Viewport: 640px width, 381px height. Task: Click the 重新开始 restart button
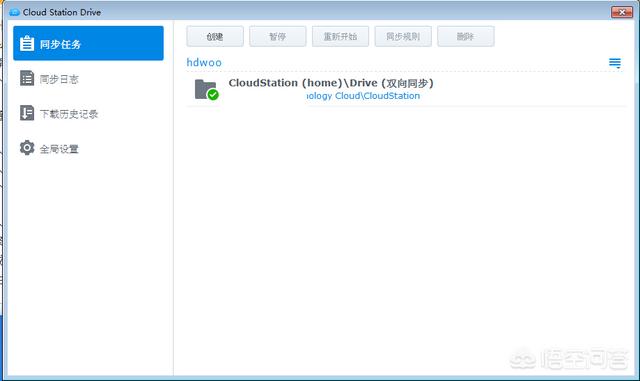click(x=340, y=36)
